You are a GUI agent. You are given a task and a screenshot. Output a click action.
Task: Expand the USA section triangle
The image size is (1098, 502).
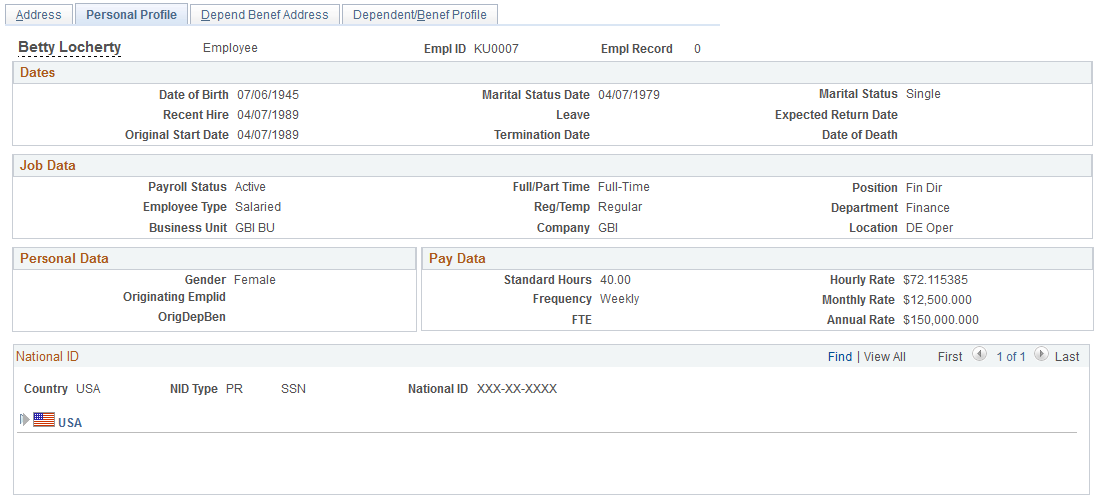pyautogui.click(x=25, y=420)
